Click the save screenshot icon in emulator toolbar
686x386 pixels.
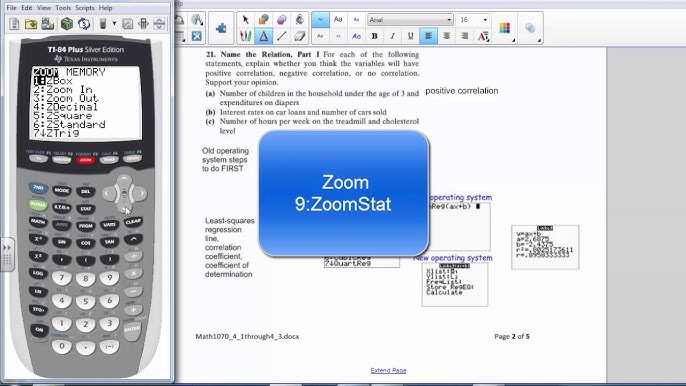pyautogui.click(x=48, y=24)
